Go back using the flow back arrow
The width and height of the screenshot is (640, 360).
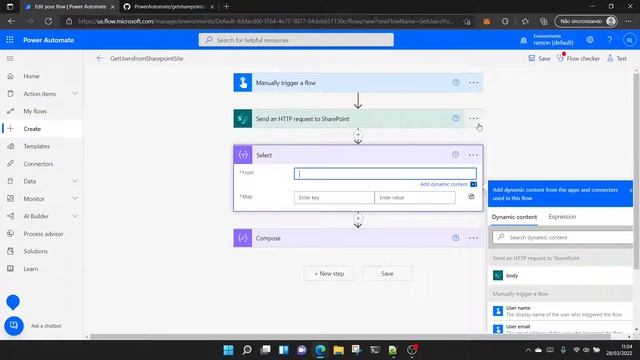click(x=100, y=58)
